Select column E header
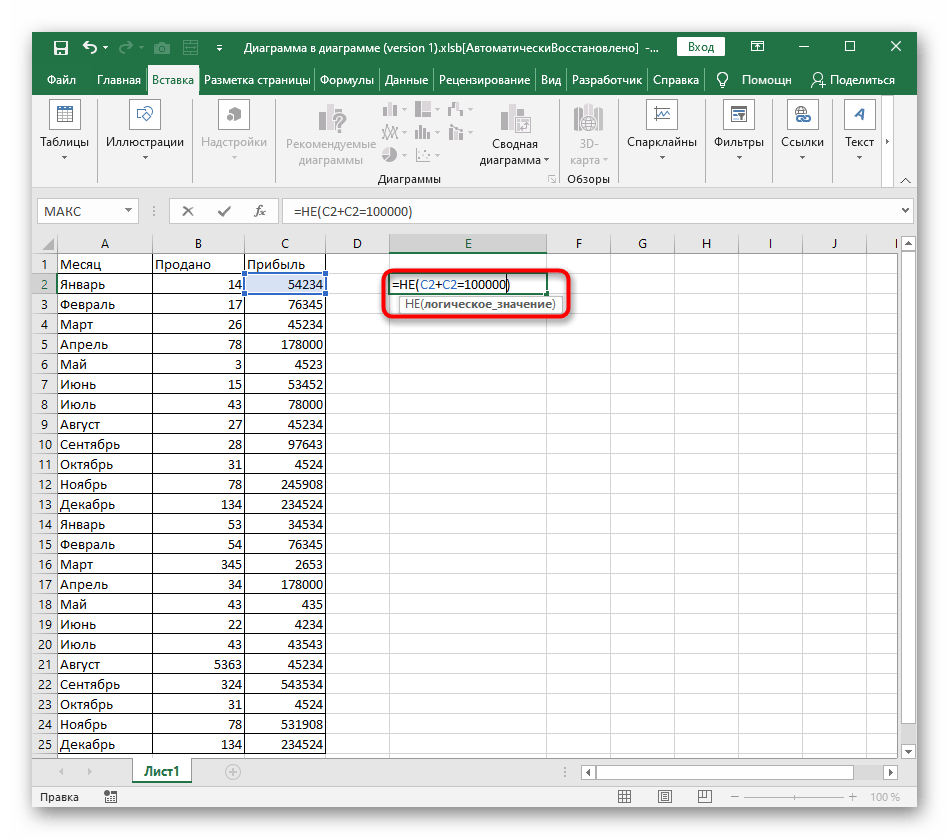This screenshot has width=949, height=839. [x=468, y=243]
